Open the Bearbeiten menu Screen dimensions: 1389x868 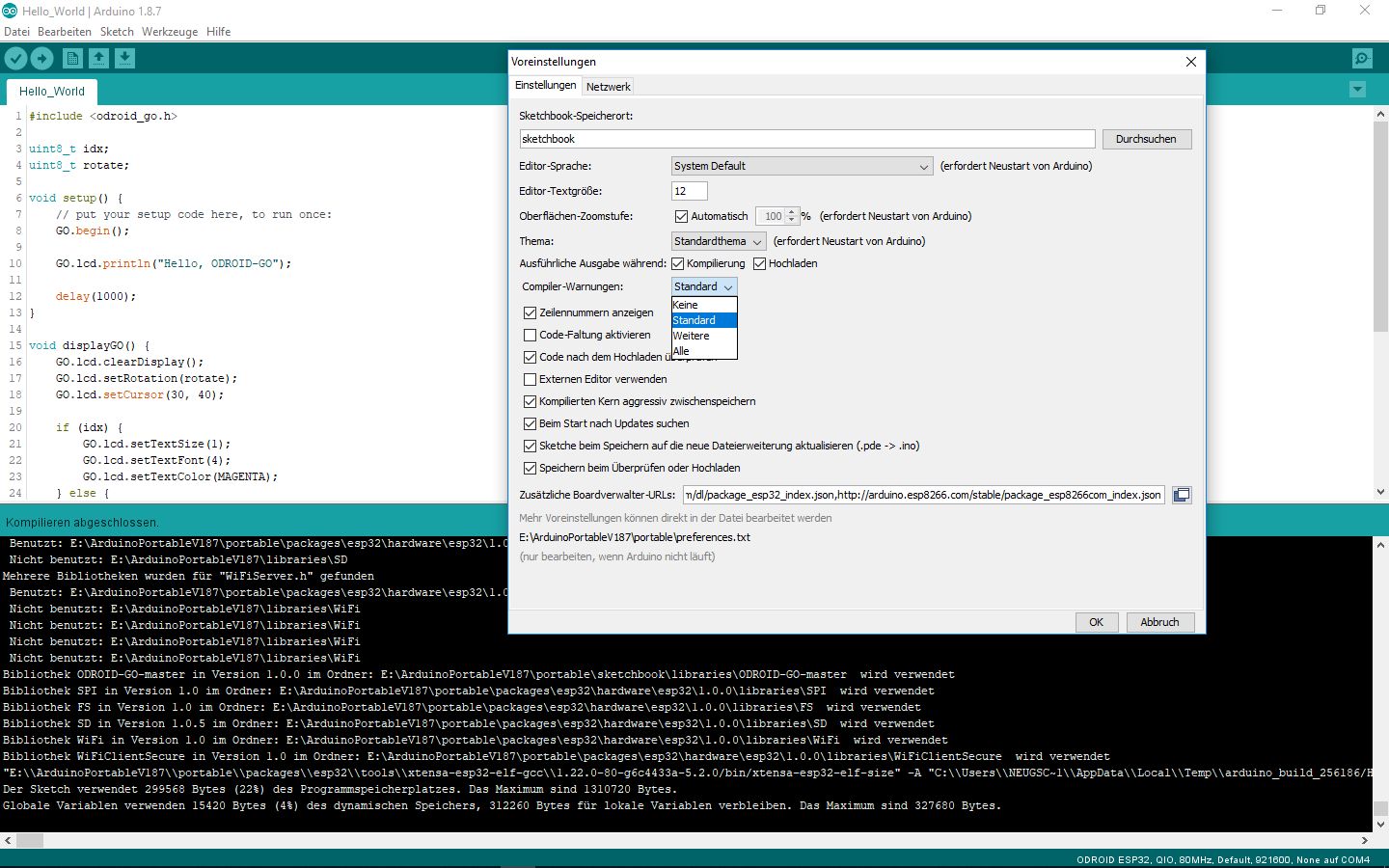click(x=65, y=32)
